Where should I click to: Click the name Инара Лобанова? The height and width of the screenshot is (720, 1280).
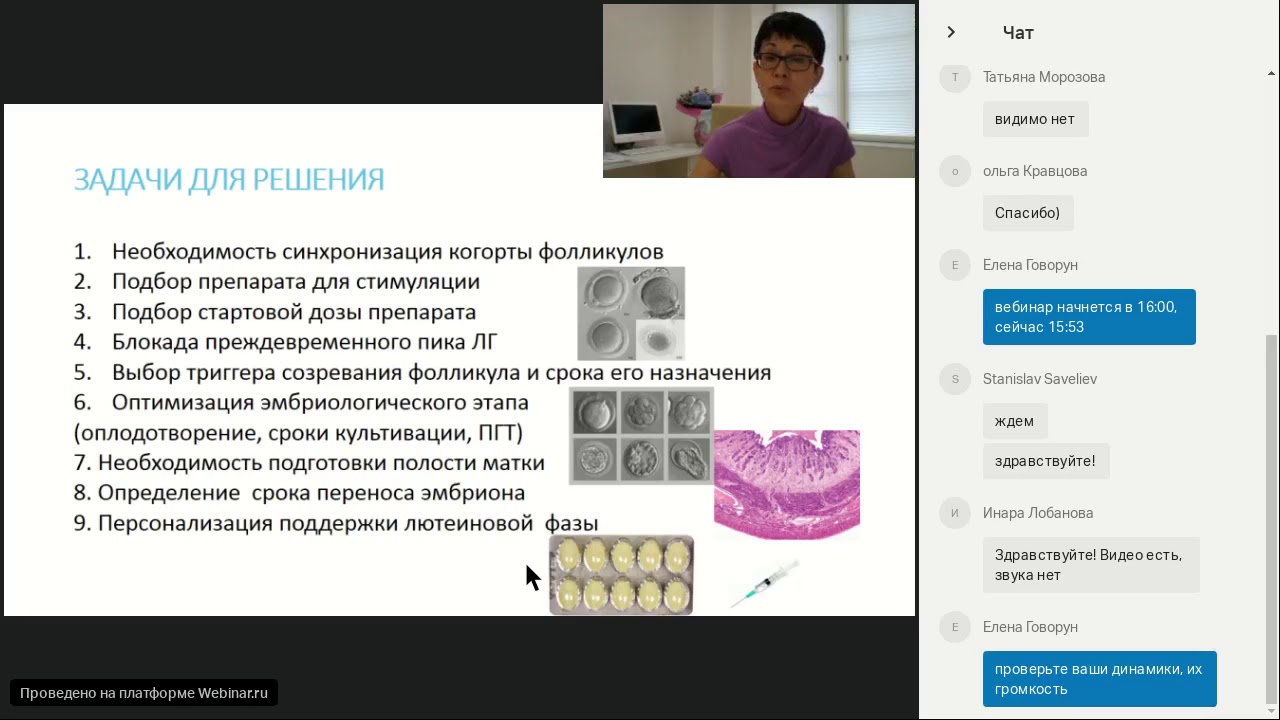(1038, 513)
